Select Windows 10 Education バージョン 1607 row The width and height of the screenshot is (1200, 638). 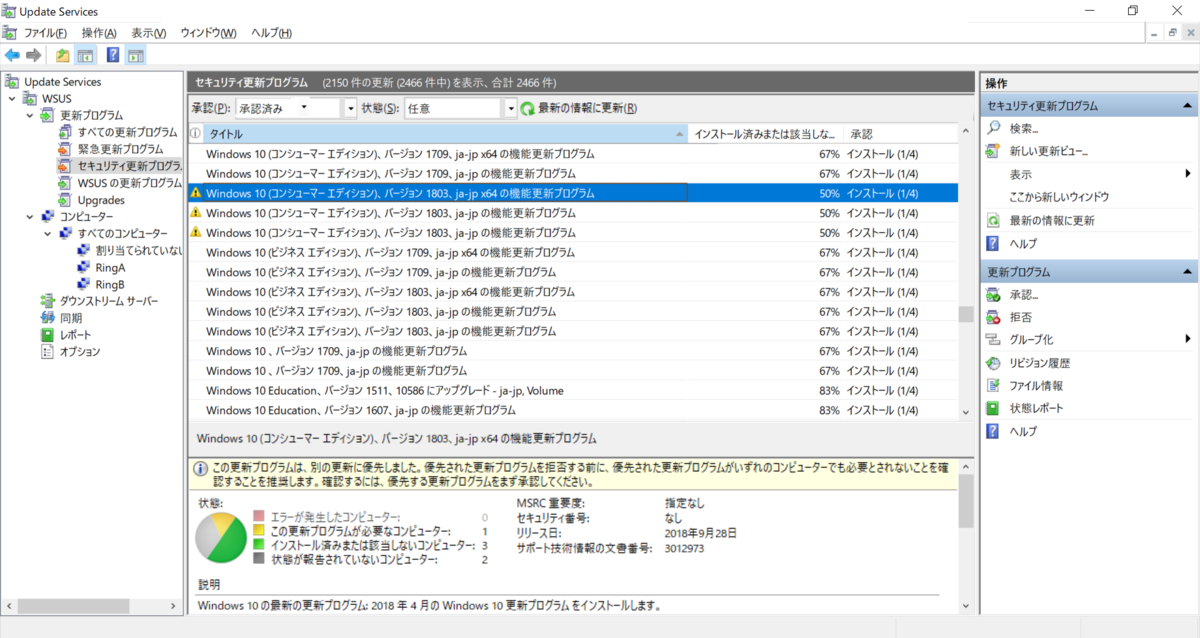coord(573,410)
